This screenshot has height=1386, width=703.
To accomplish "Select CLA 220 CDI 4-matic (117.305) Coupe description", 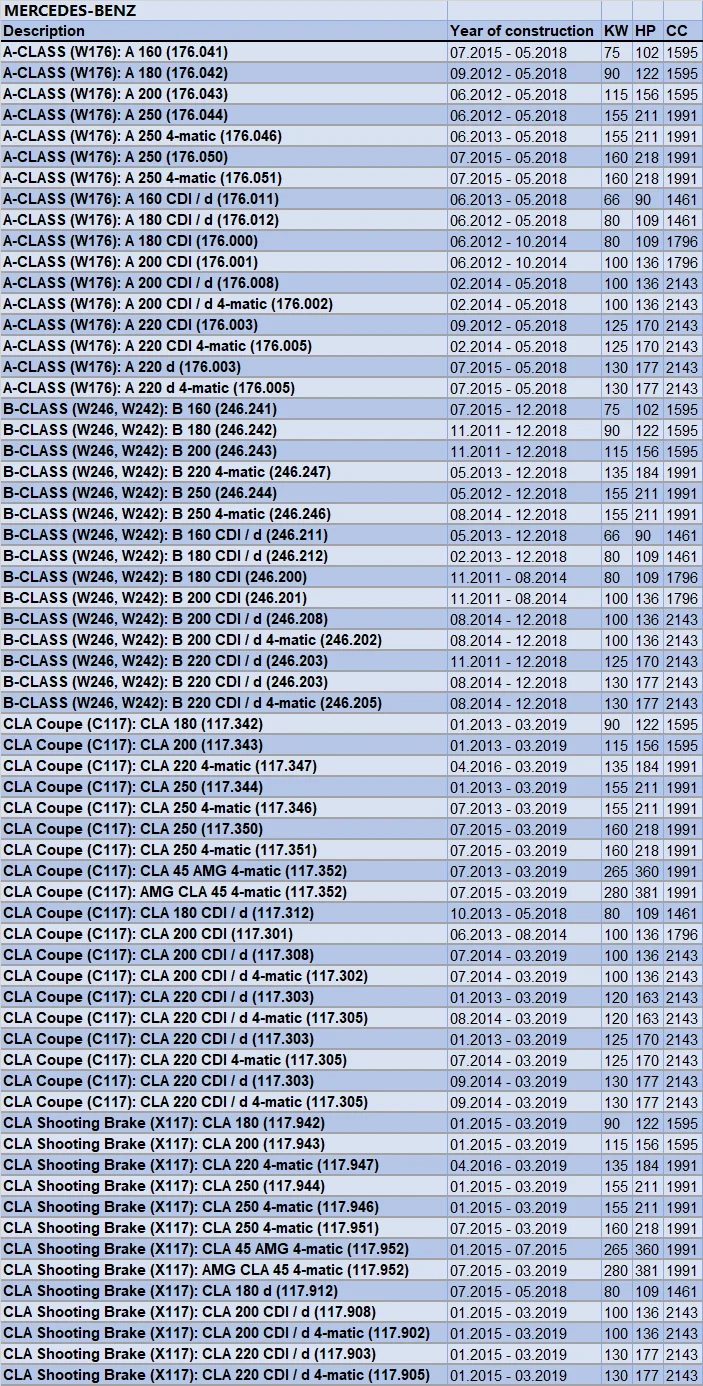I will 223,1060.
